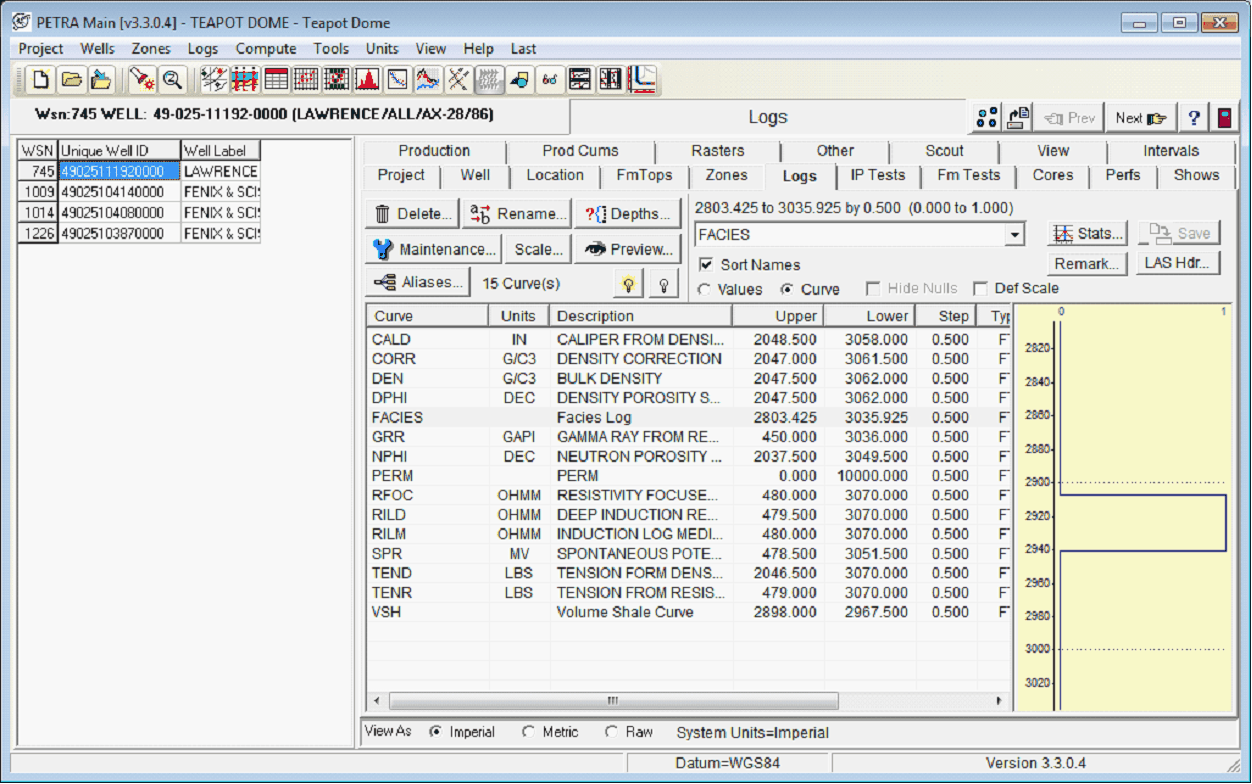The width and height of the screenshot is (1252, 784).
Task: Switch to the FmTops tab
Action: pos(643,176)
